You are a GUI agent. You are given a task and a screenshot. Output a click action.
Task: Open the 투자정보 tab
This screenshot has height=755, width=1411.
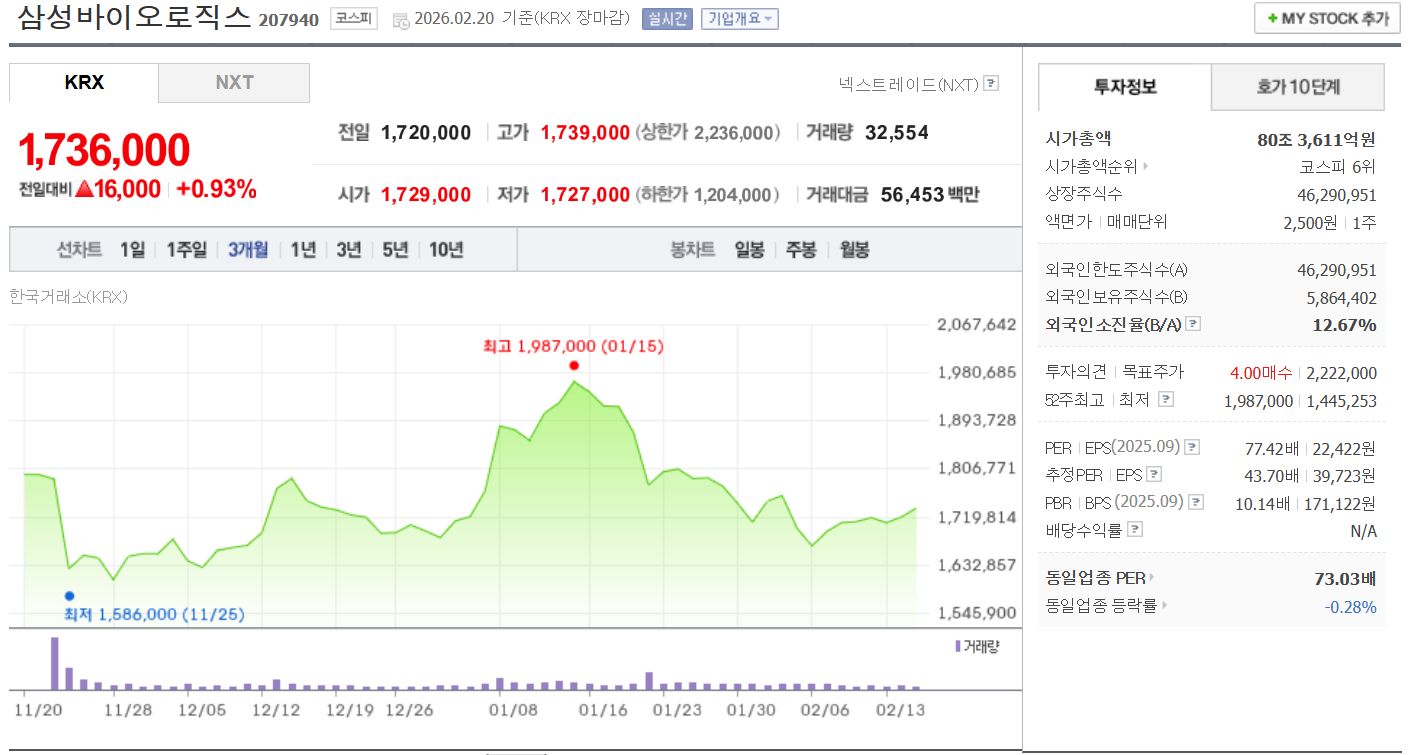pyautogui.click(x=1125, y=87)
